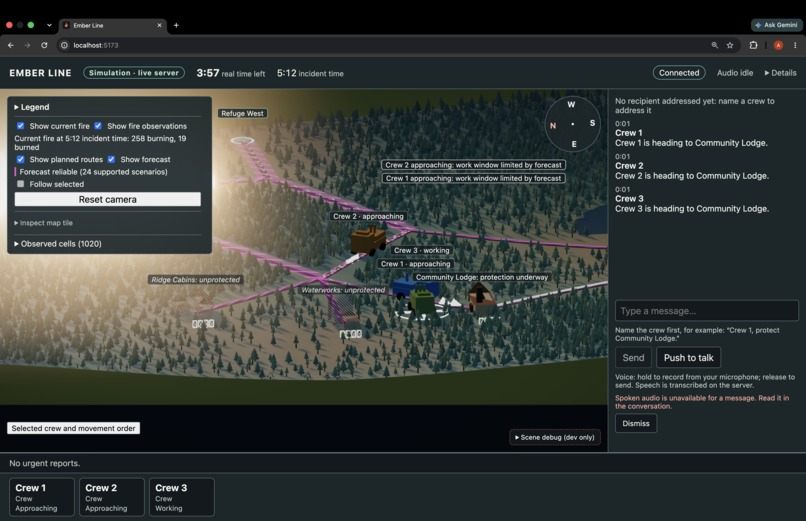
Task: Toggle Show planned routes checkbox
Action: (21, 159)
